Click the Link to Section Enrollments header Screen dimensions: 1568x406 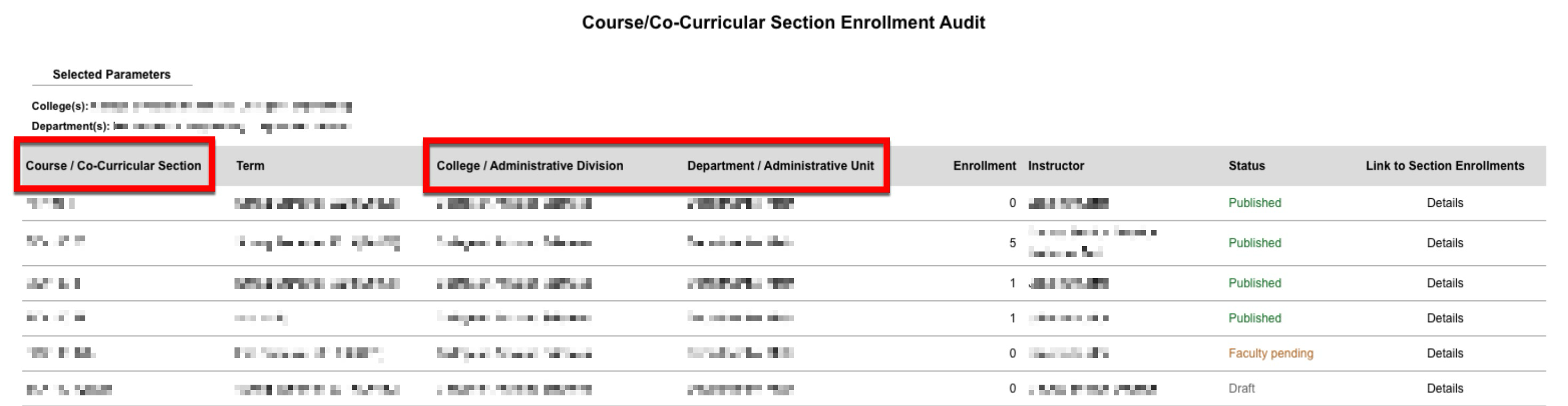coord(1444,166)
